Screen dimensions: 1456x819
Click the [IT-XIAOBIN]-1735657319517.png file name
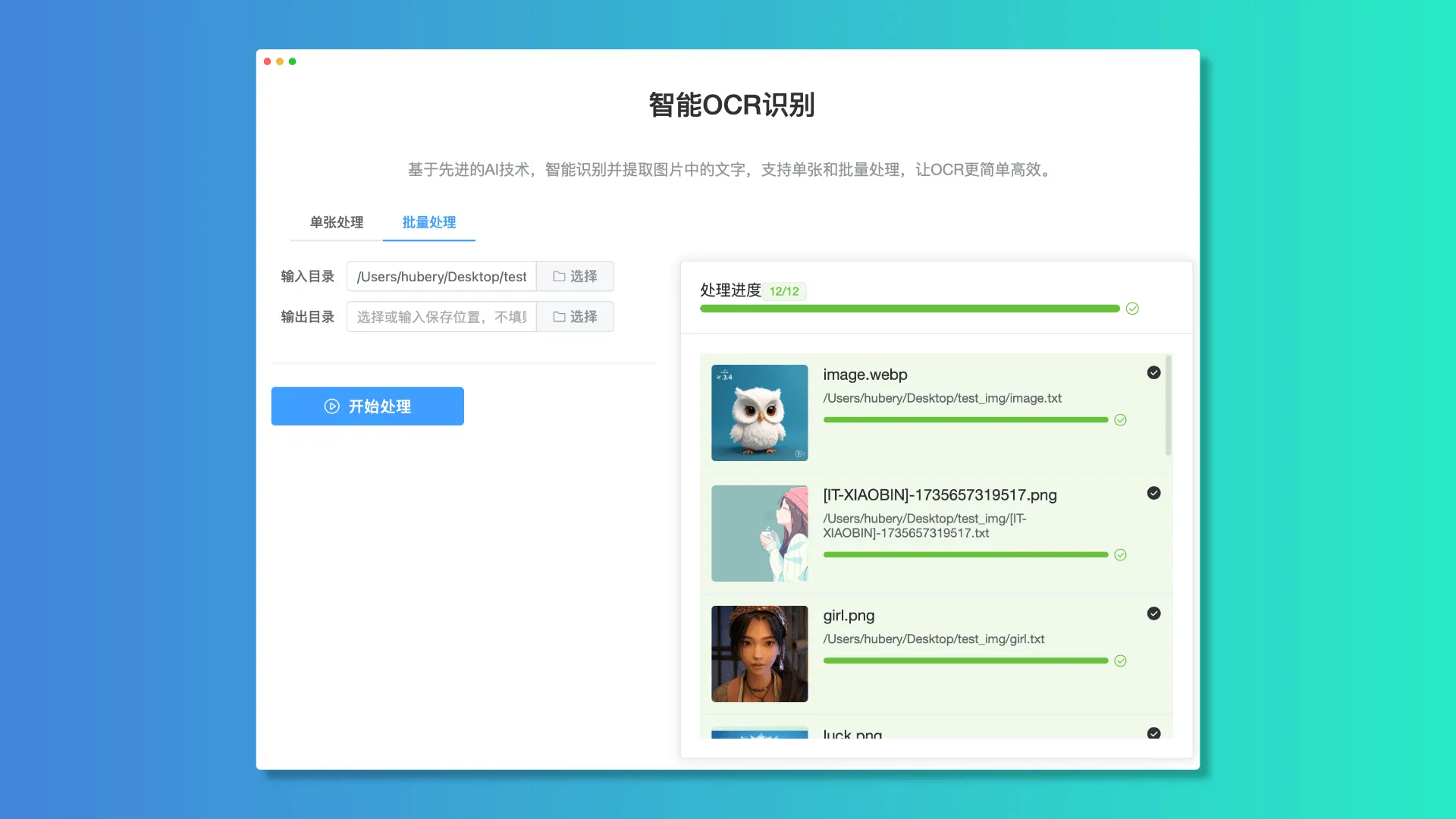point(940,495)
